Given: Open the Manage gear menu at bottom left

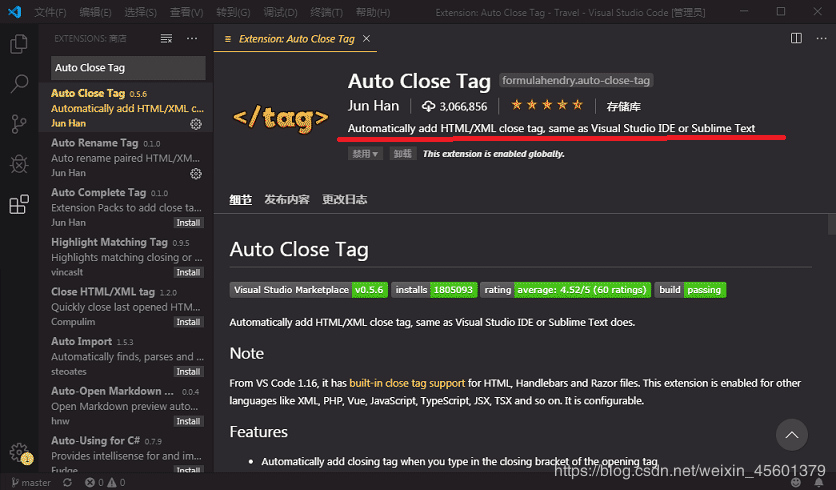Looking at the screenshot, I should 18,452.
